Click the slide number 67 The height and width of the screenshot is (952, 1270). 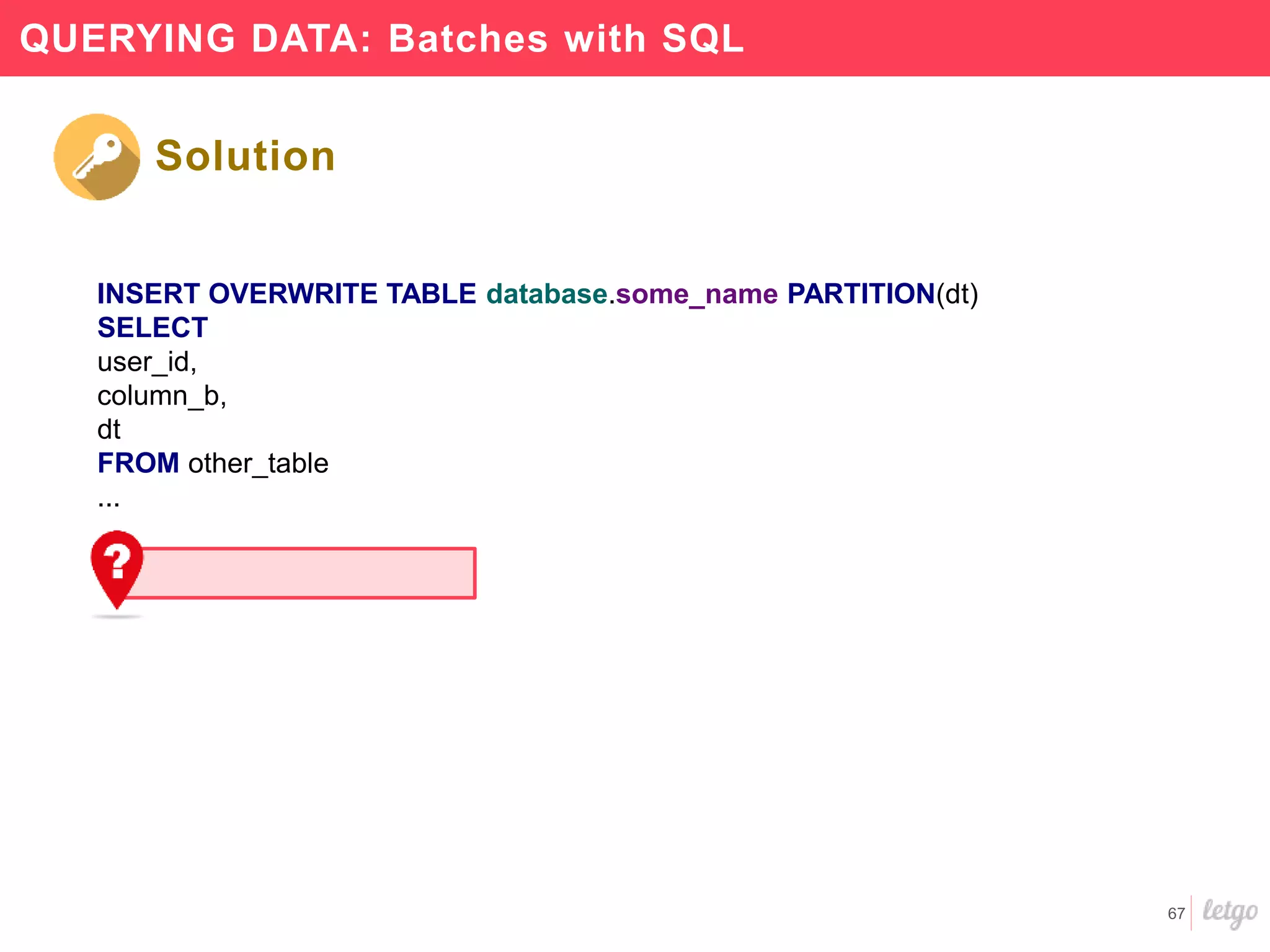click(1176, 914)
